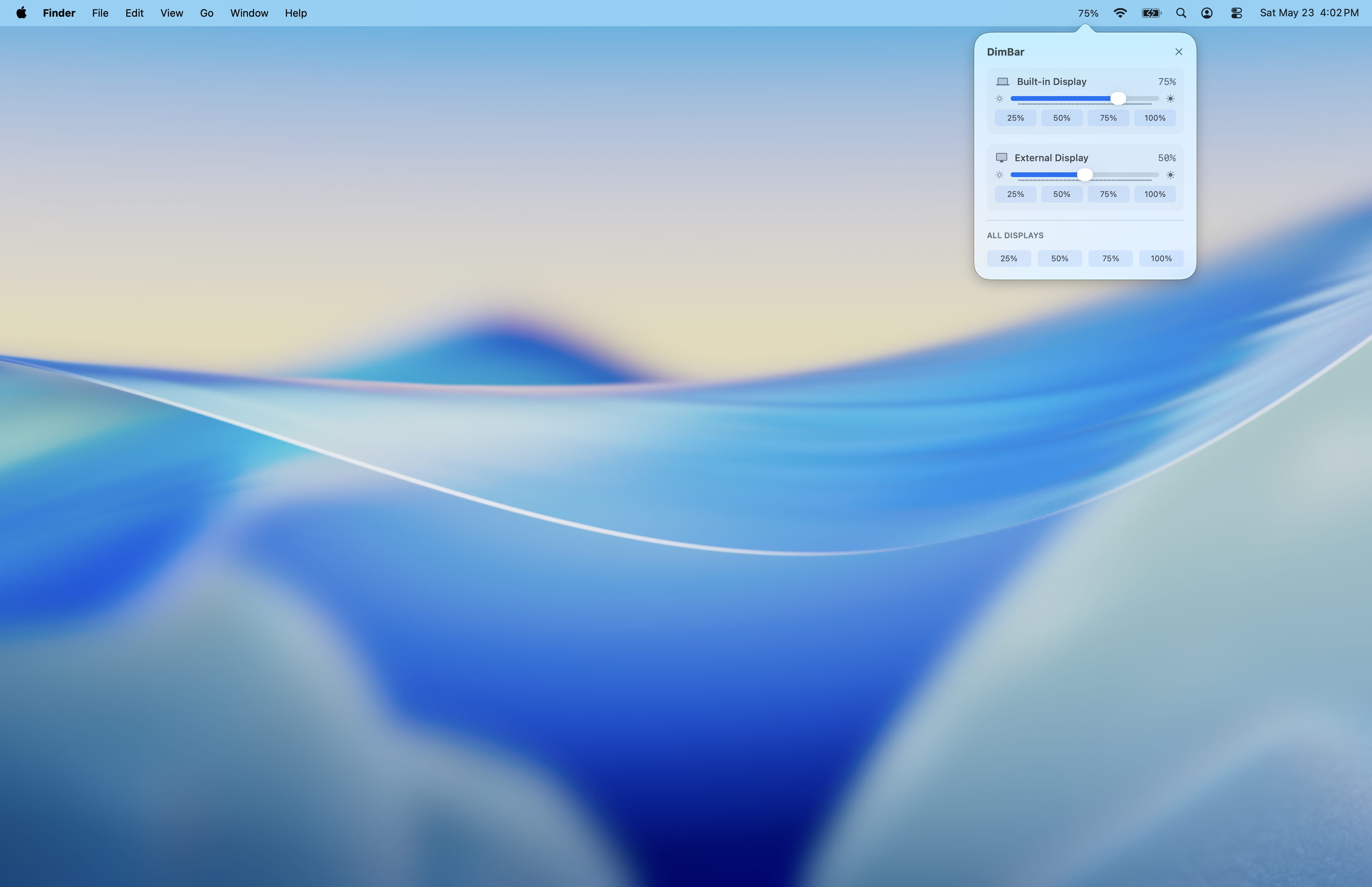This screenshot has width=1372, height=887.
Task: Open the battery status icon
Action: [x=1152, y=13]
